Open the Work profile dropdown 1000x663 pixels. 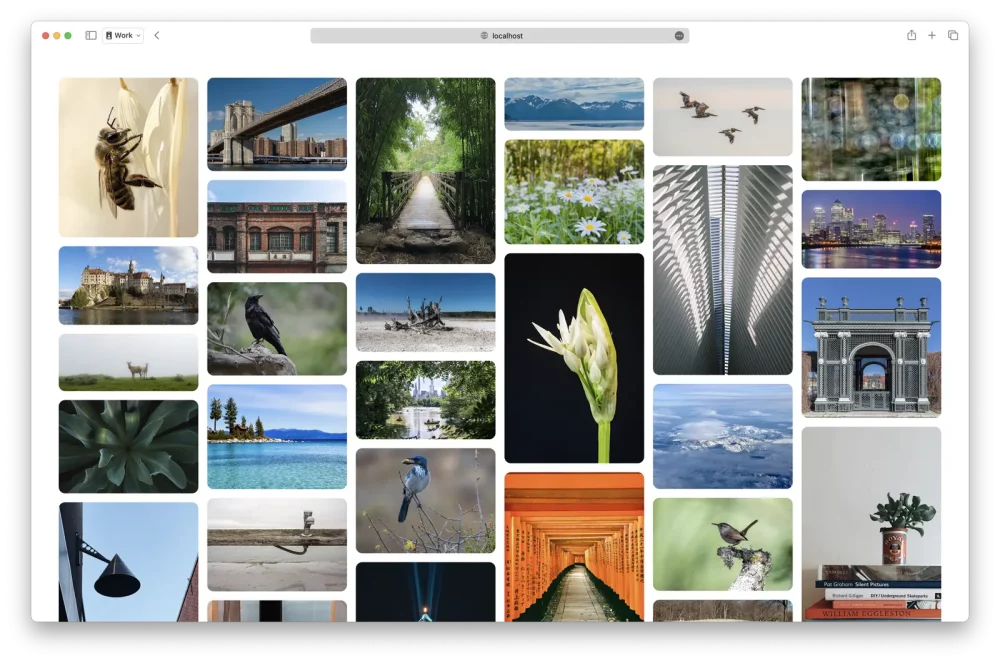tap(123, 35)
